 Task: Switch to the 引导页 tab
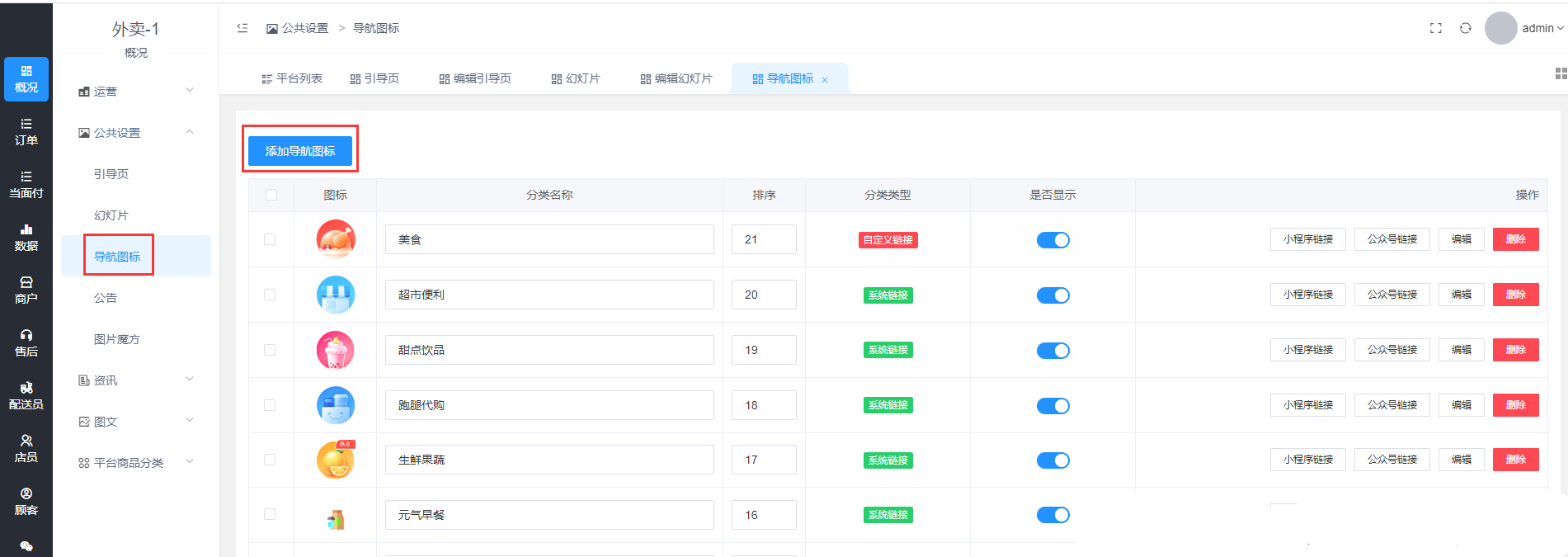click(374, 78)
